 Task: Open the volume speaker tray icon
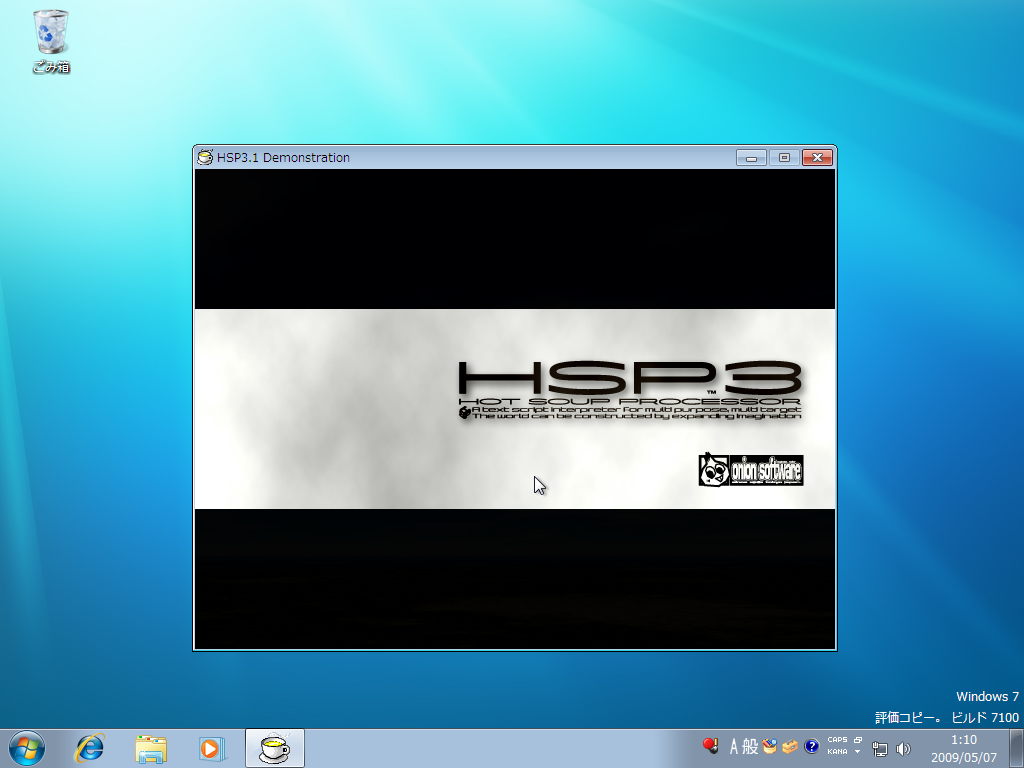903,748
